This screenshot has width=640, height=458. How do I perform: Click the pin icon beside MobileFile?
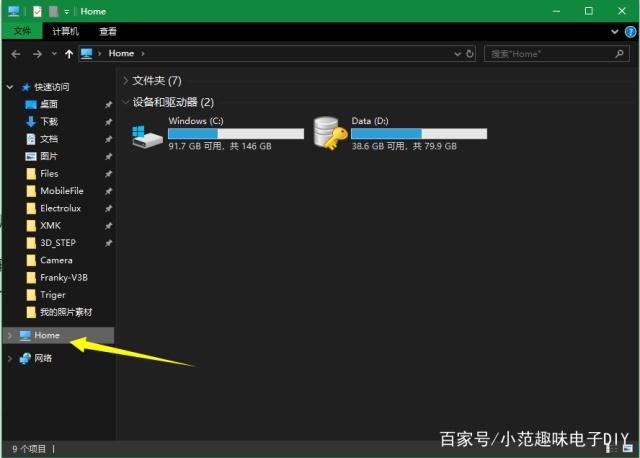pyautogui.click(x=108, y=191)
